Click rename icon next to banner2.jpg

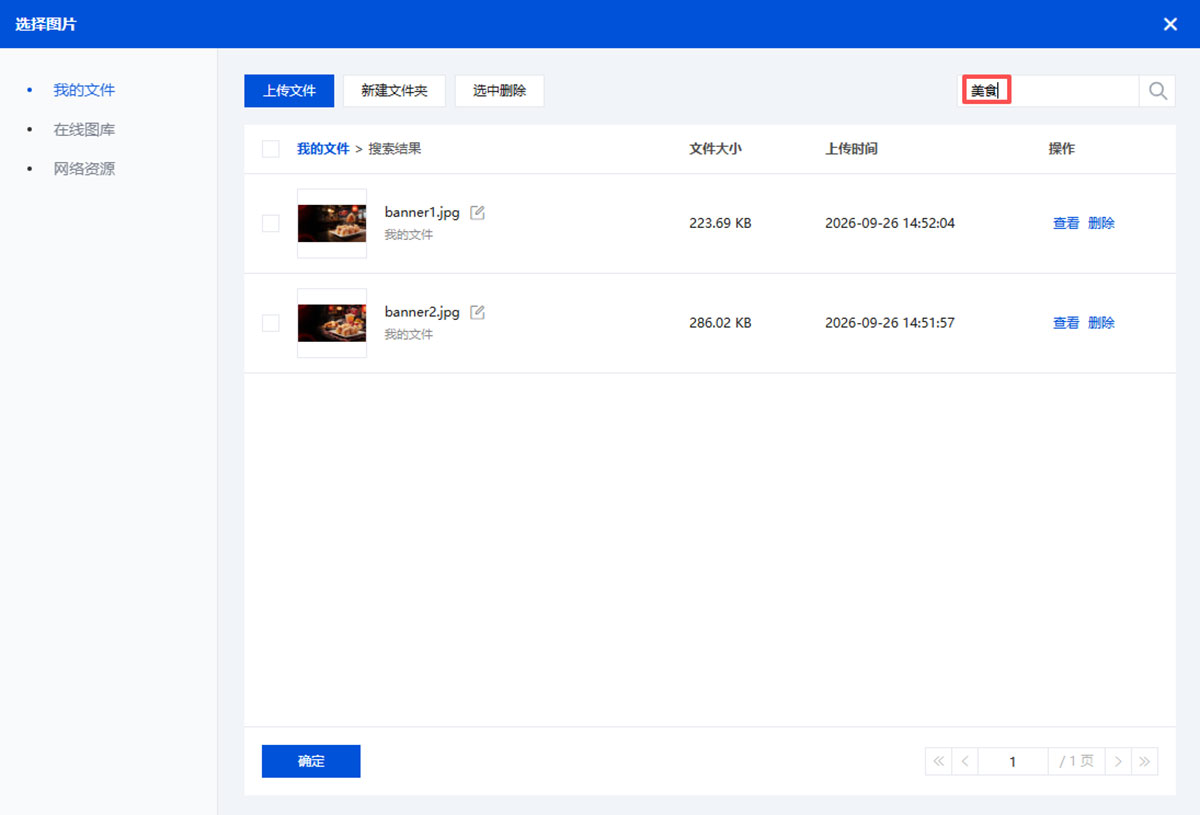point(478,312)
